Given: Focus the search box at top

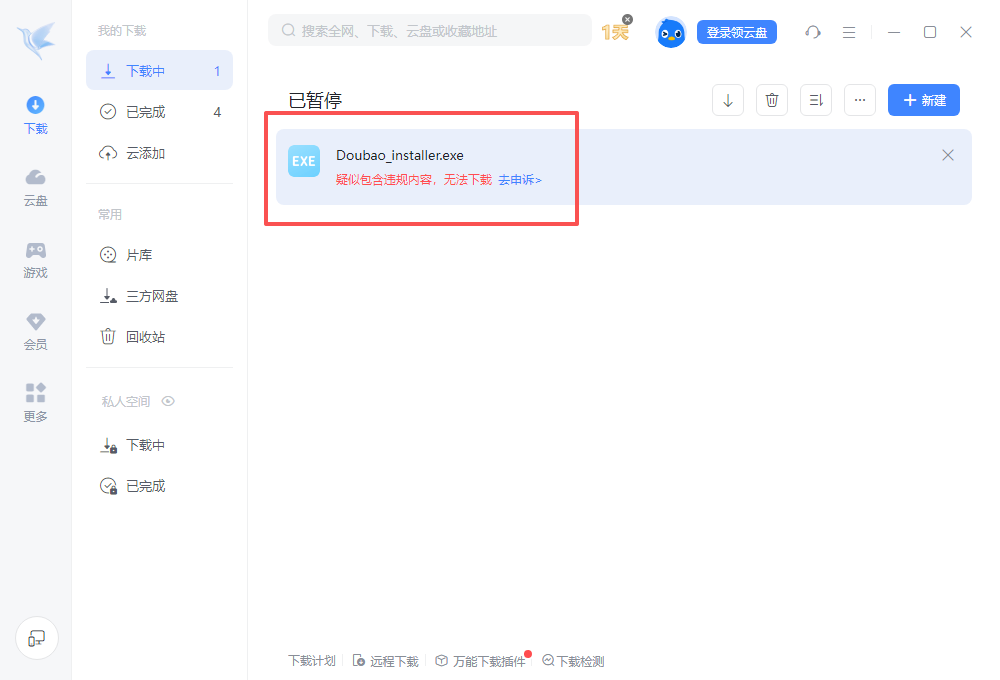Looking at the screenshot, I should [430, 31].
